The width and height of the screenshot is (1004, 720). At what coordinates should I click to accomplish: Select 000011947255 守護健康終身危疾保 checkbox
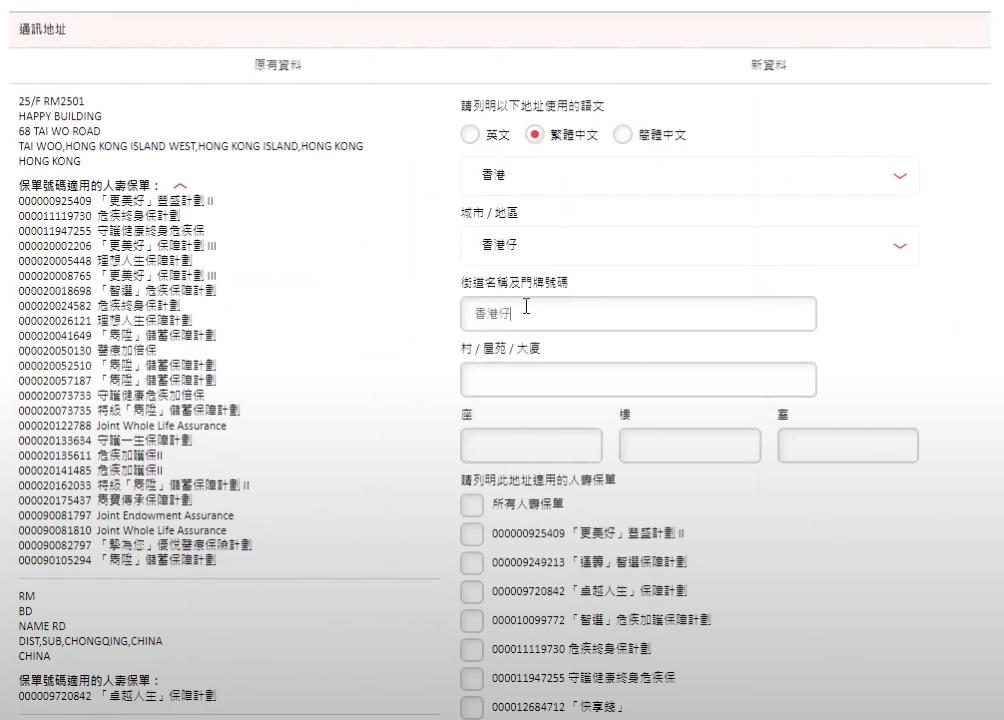coord(471,678)
